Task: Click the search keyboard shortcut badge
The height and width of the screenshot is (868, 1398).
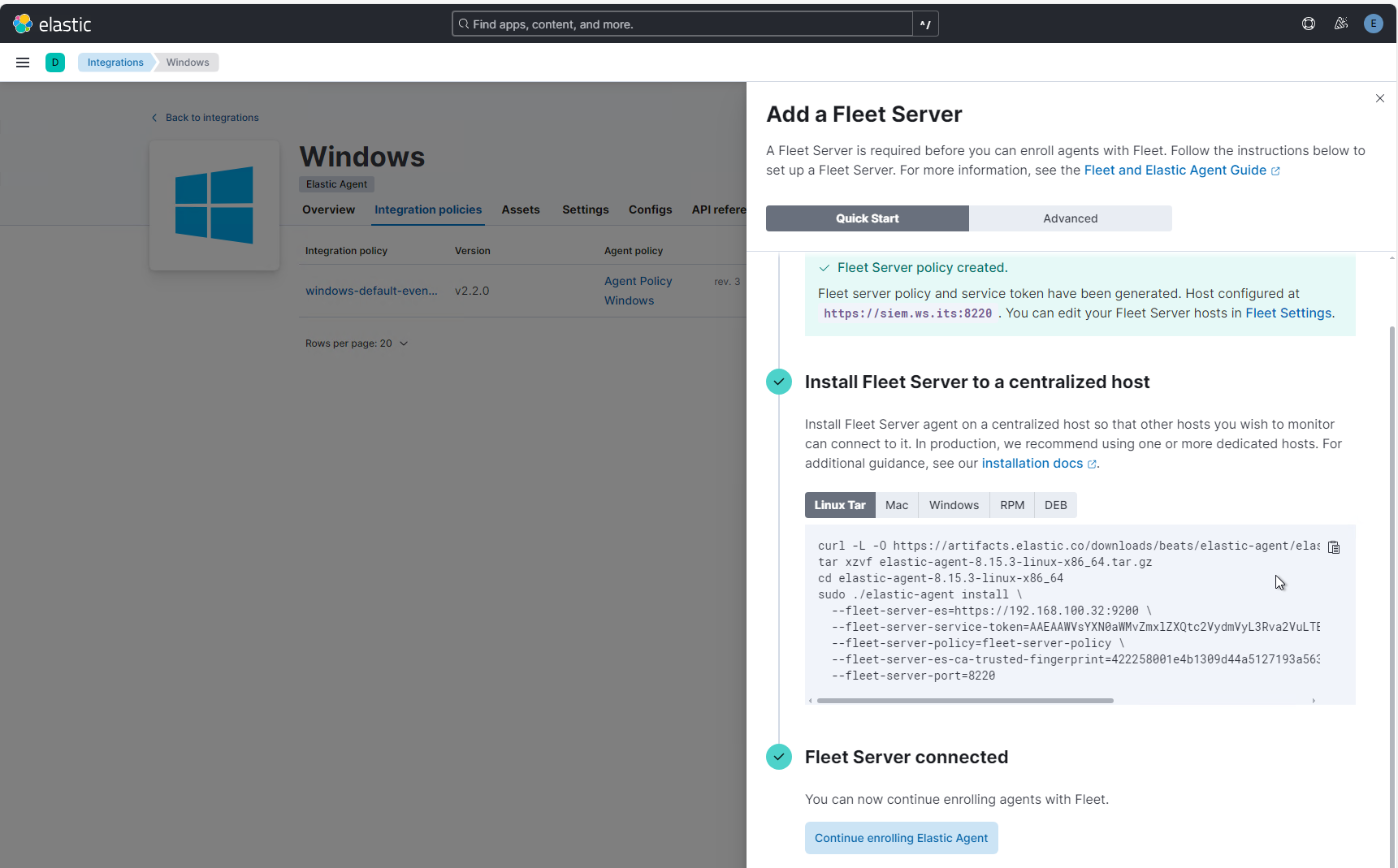Action: (925, 24)
